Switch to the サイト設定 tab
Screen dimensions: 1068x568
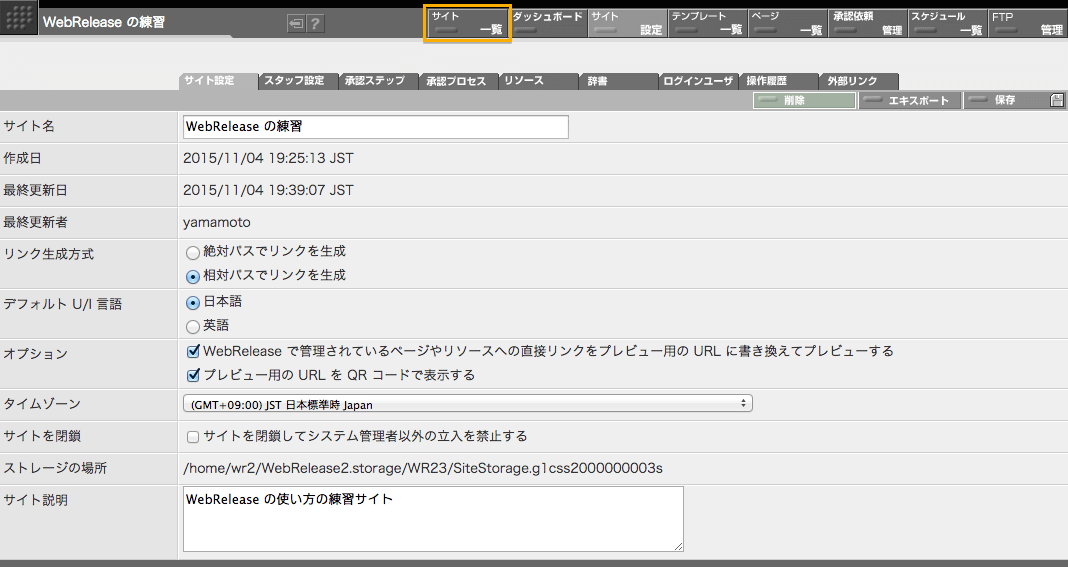coord(218,80)
